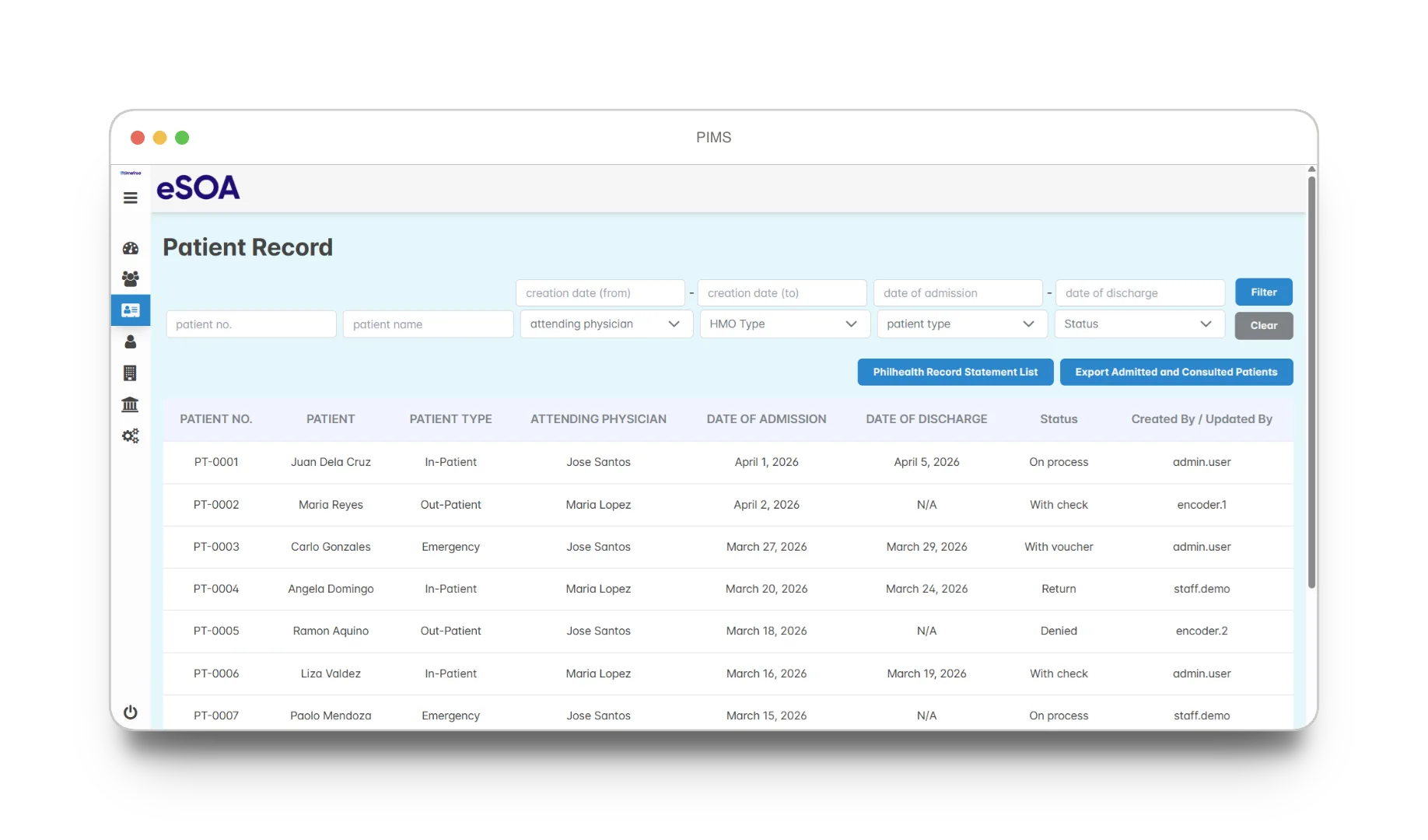Select the patient record ID card icon

point(131,310)
